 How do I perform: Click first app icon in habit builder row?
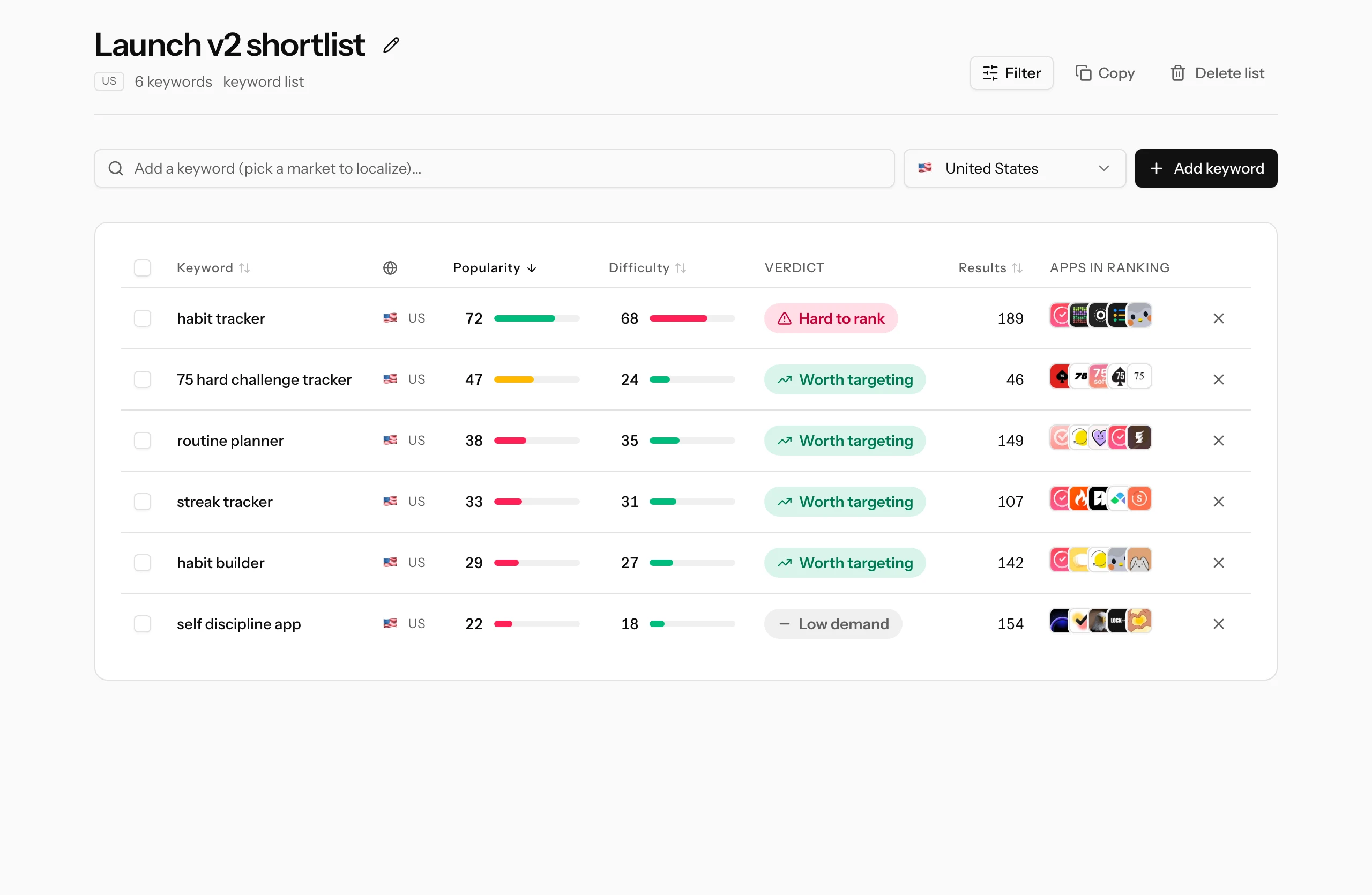(x=1060, y=560)
